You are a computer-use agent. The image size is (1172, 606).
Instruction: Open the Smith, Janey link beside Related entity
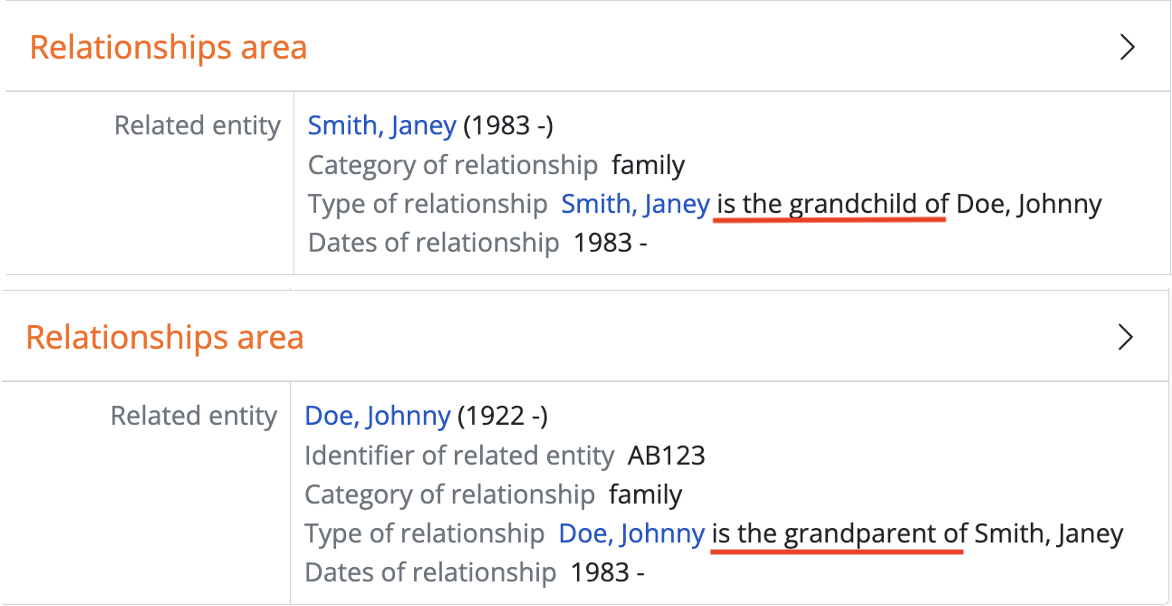click(381, 126)
